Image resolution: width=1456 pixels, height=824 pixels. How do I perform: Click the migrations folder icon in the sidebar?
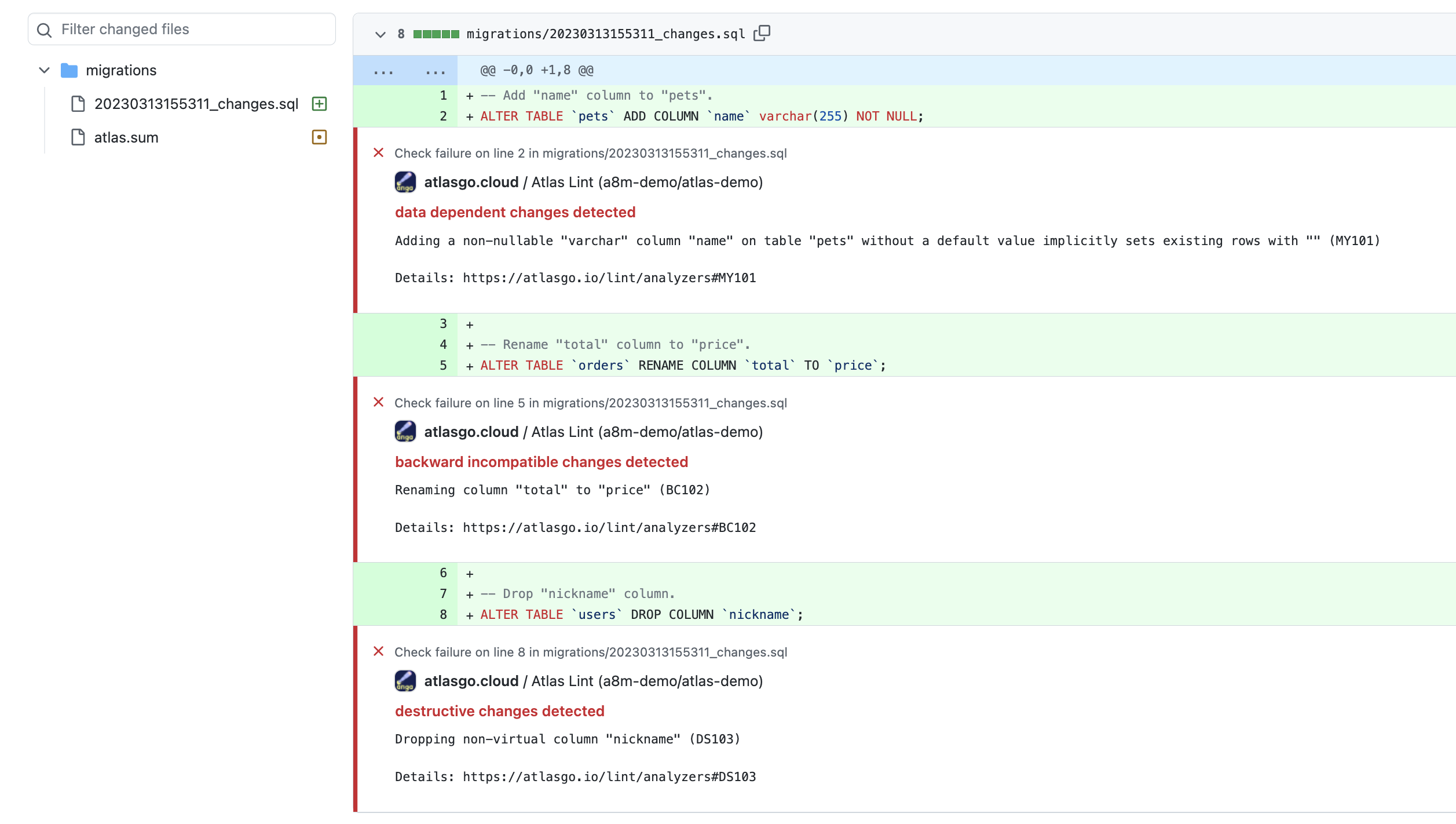69,70
